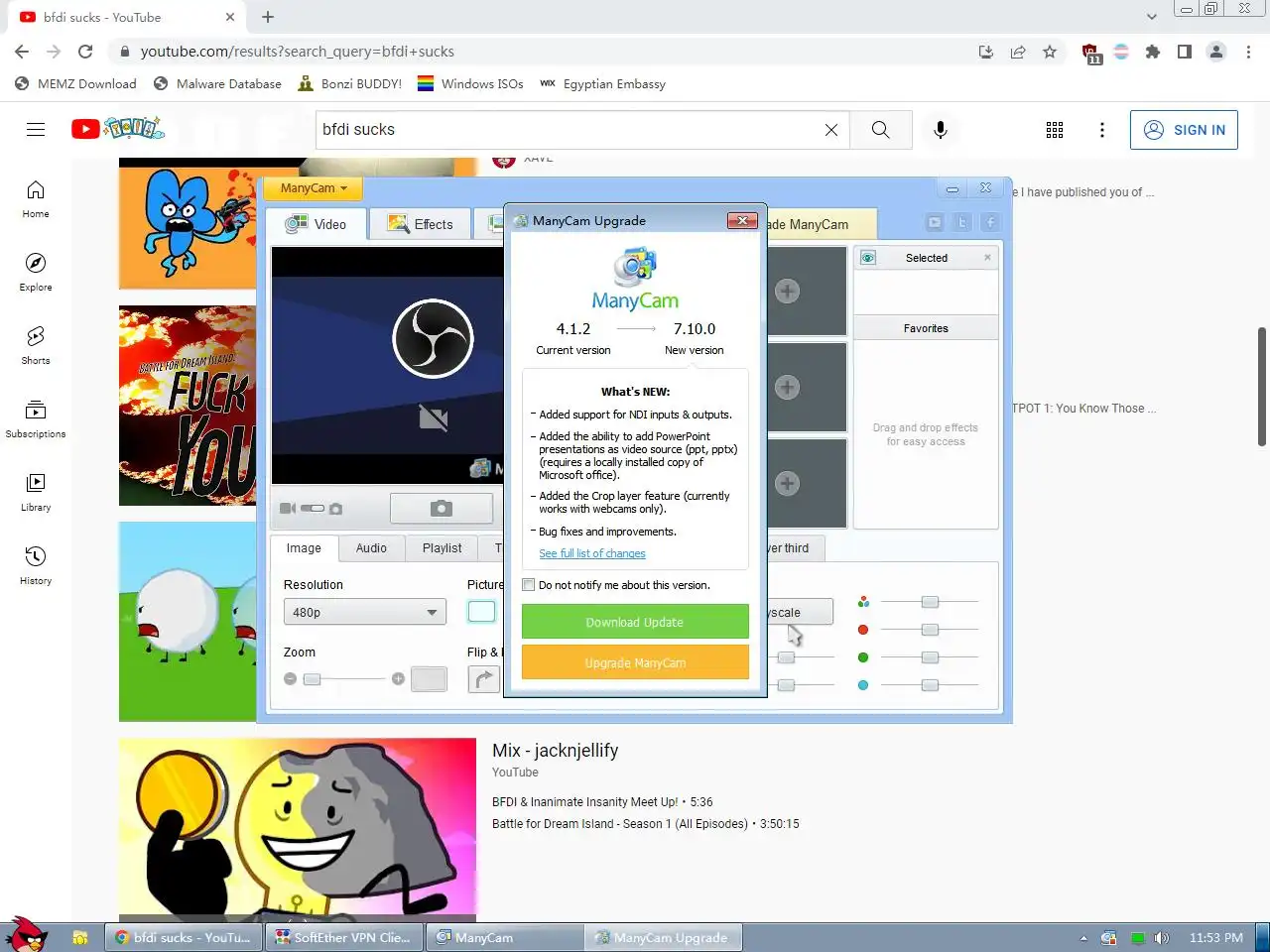
Task: Select the Playlist settings tab
Action: point(442,548)
